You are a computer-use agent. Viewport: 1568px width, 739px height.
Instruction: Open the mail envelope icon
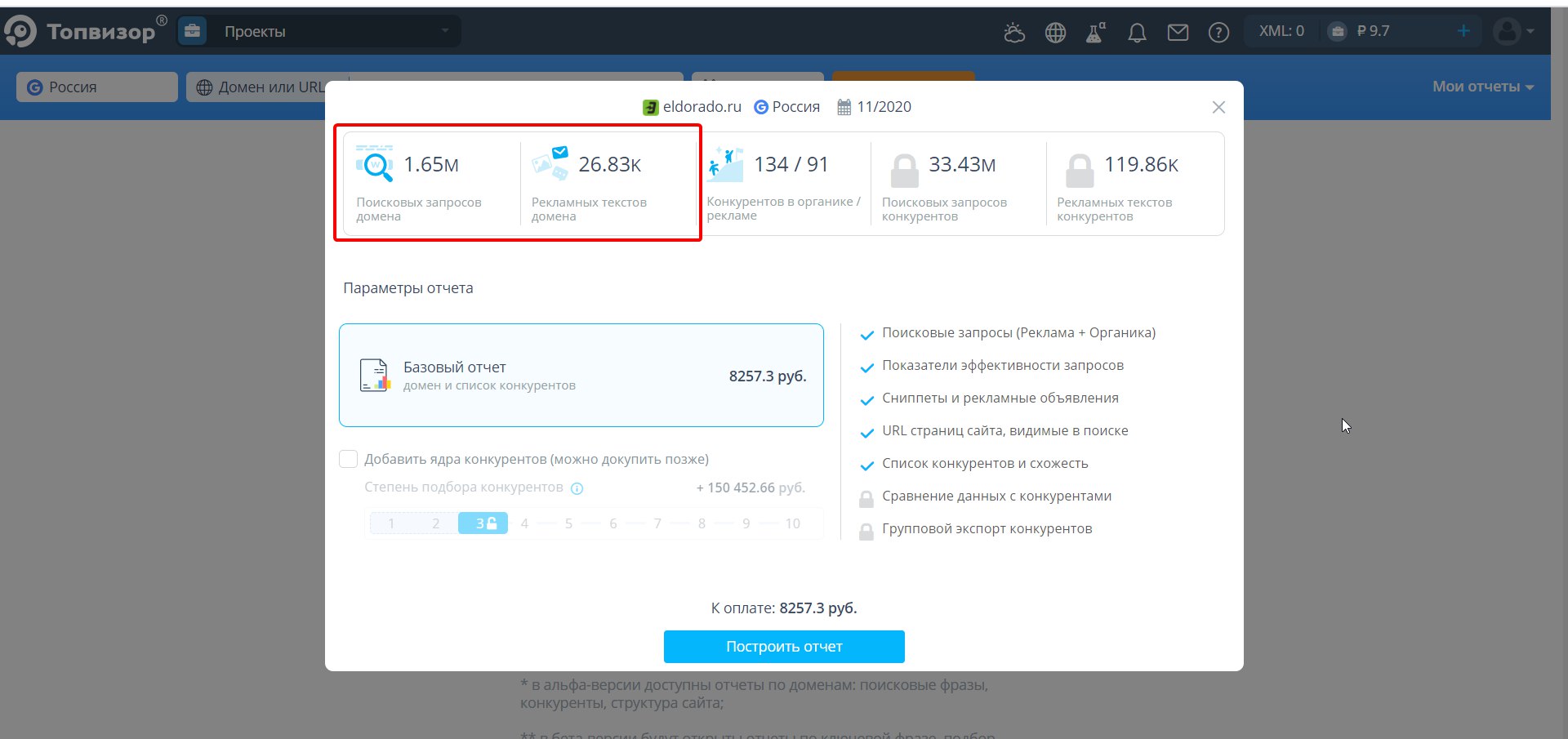click(x=1178, y=33)
